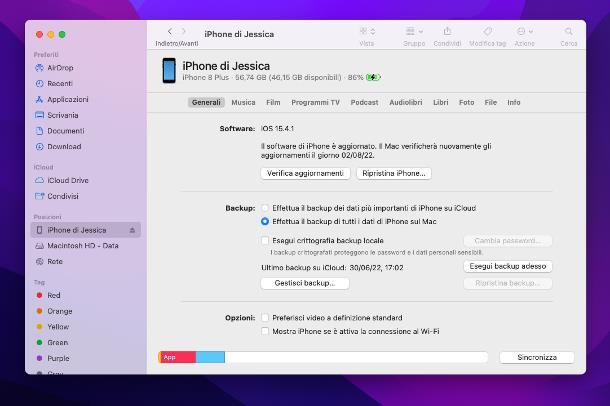Click Ripristina iPhone button
The width and height of the screenshot is (610, 406).
tap(394, 173)
